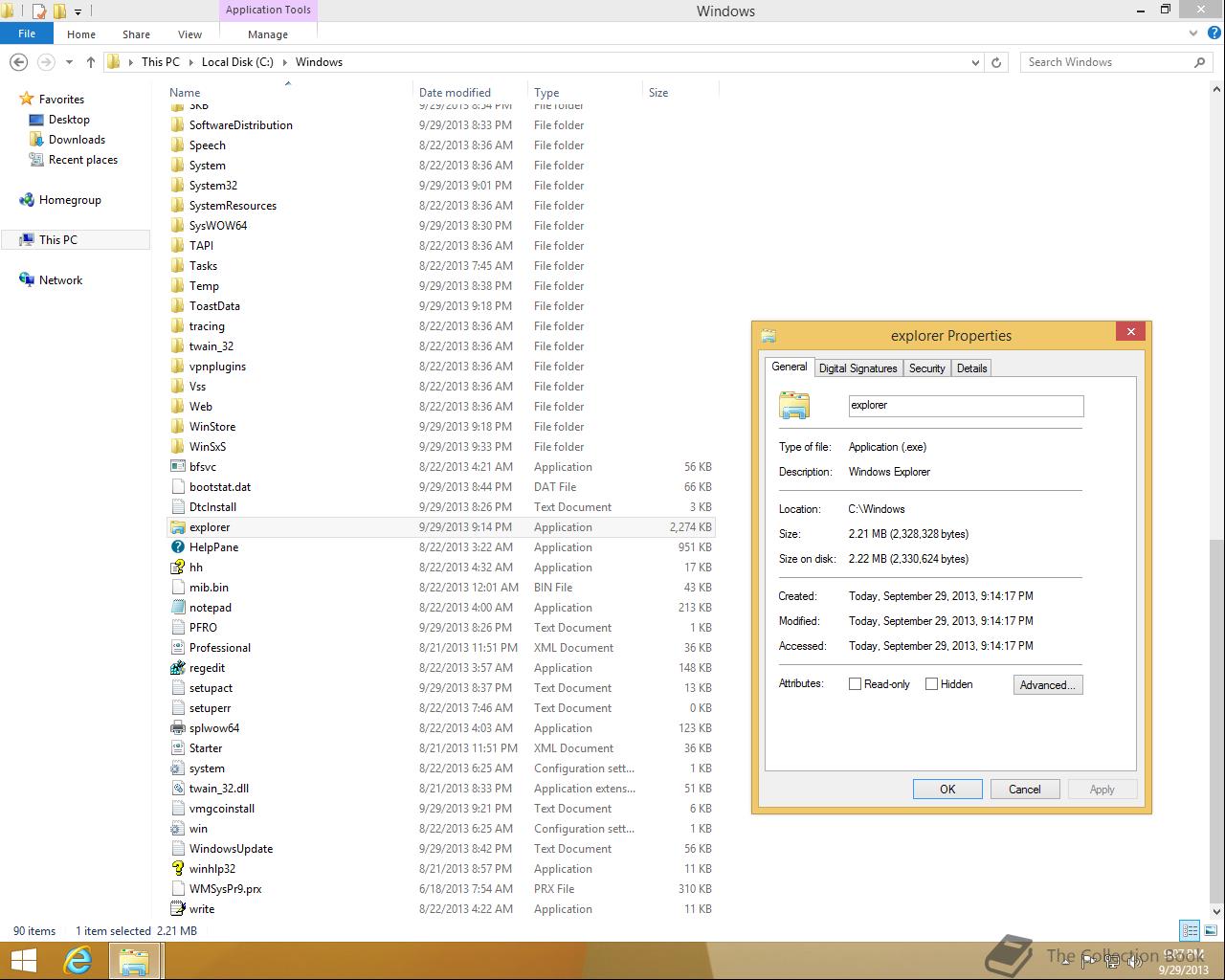Switch to Details tab in Properties

click(x=971, y=368)
